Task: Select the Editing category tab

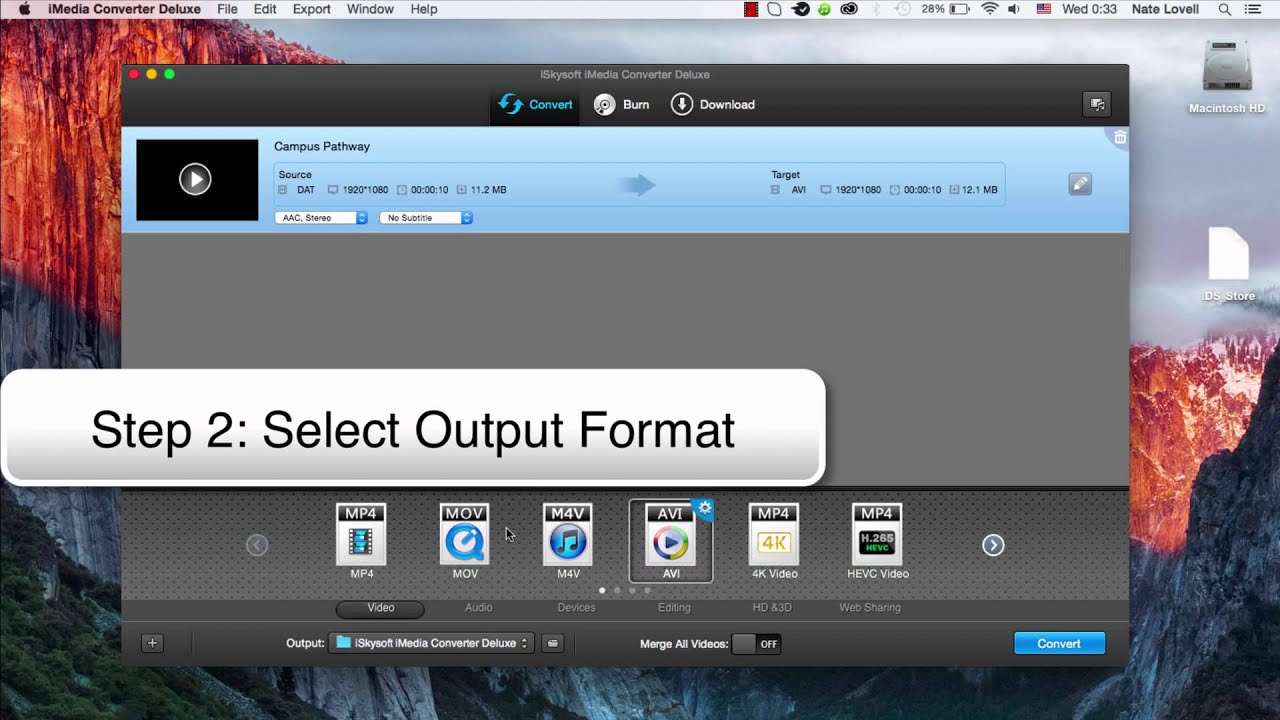Action: tap(674, 608)
